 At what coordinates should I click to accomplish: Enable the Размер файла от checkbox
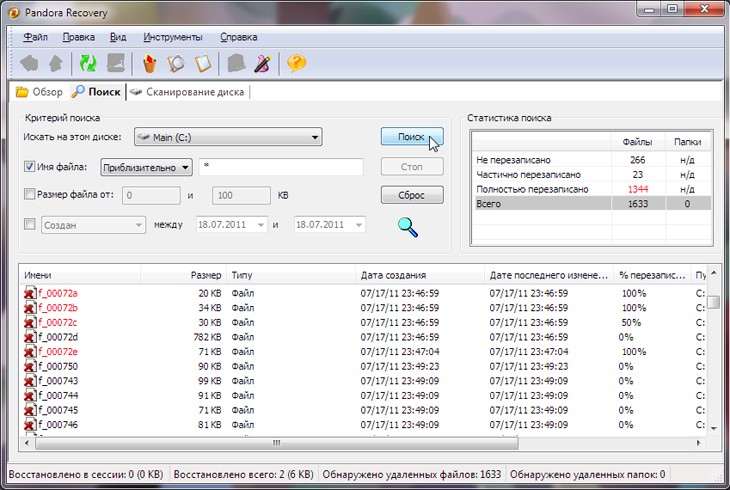coord(29,194)
